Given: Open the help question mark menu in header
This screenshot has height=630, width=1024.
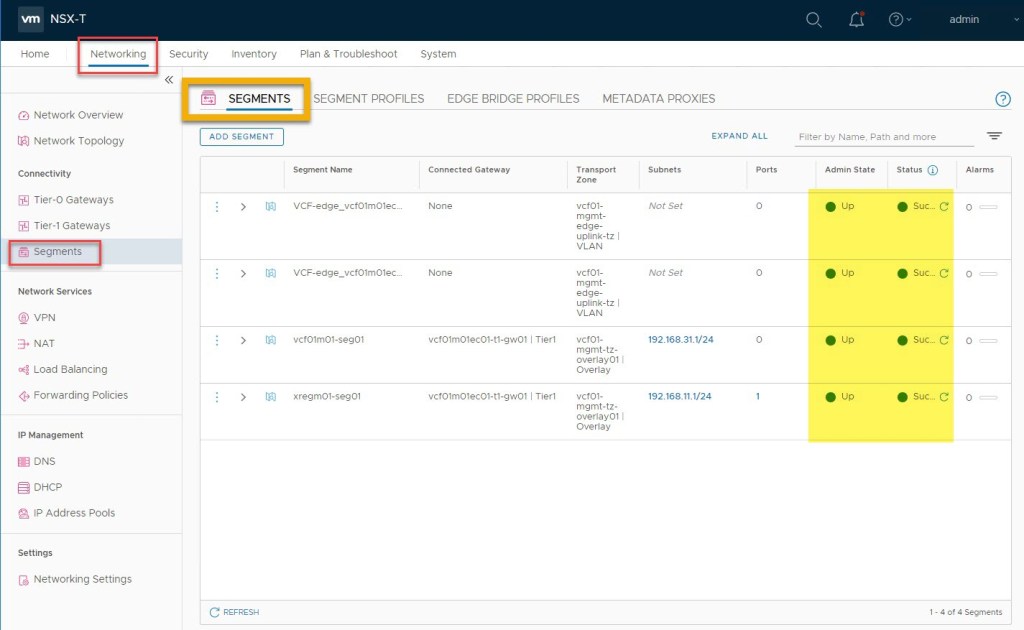Looking at the screenshot, I should (x=896, y=20).
